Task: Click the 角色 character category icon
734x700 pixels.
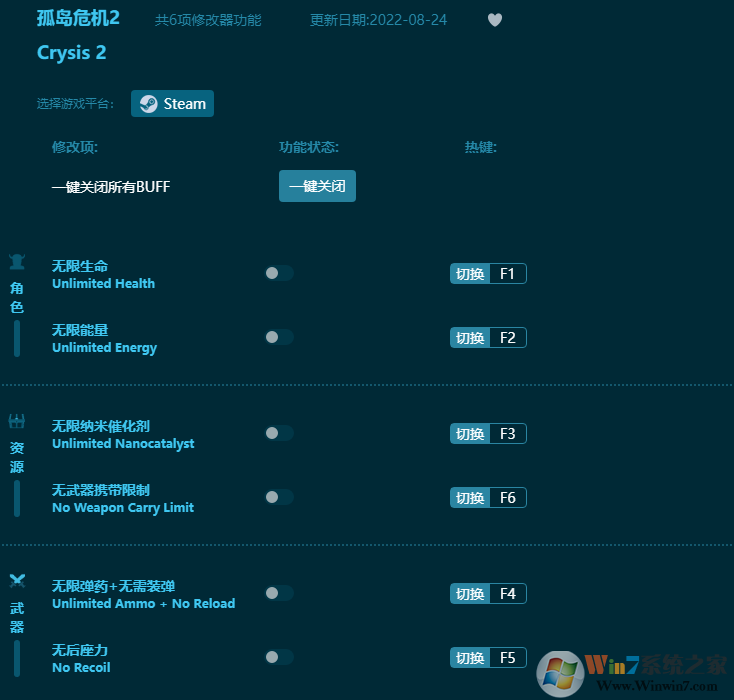Action: coord(17,262)
